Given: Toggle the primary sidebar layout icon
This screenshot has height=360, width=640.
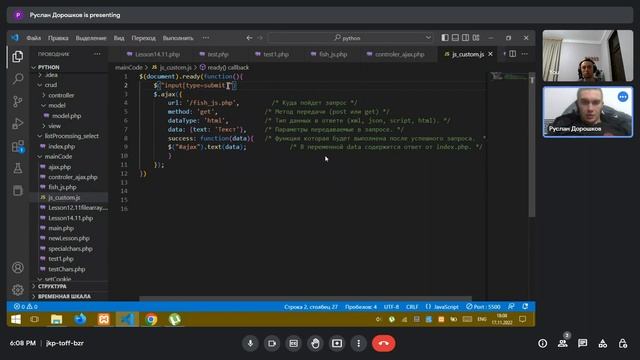Looking at the screenshot, I should point(445,38).
